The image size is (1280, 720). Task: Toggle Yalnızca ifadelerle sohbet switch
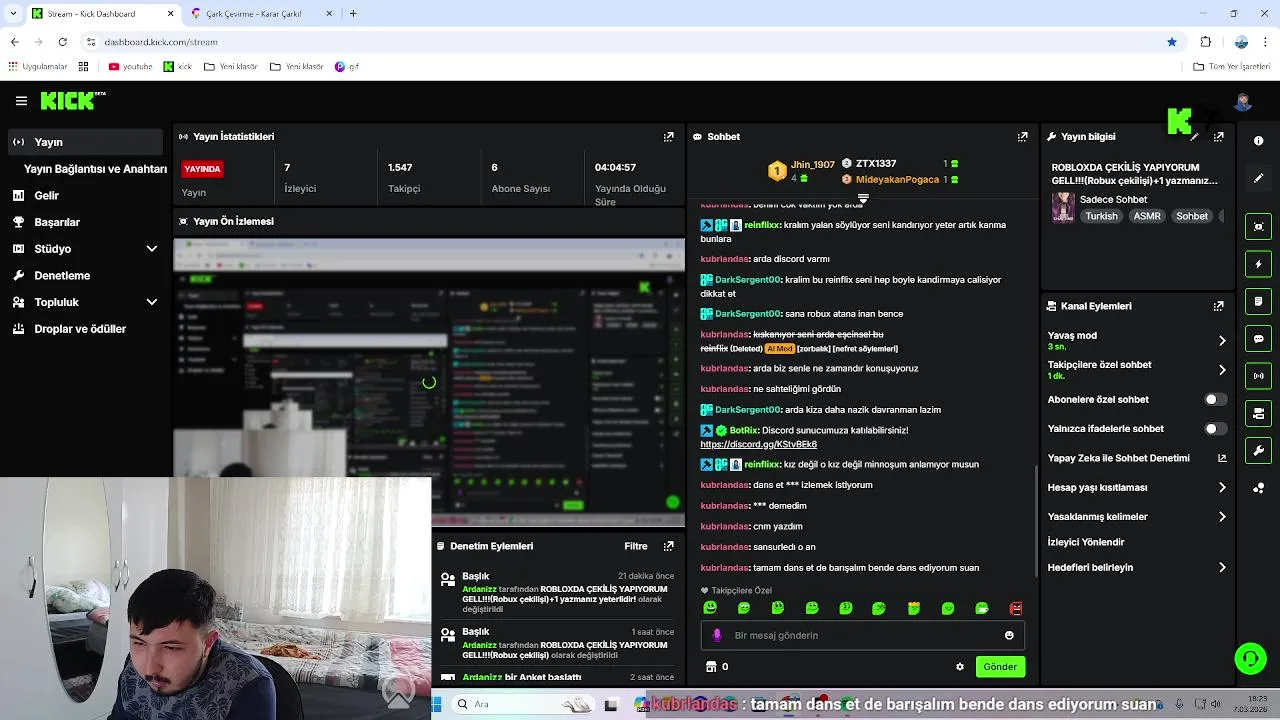click(1215, 429)
